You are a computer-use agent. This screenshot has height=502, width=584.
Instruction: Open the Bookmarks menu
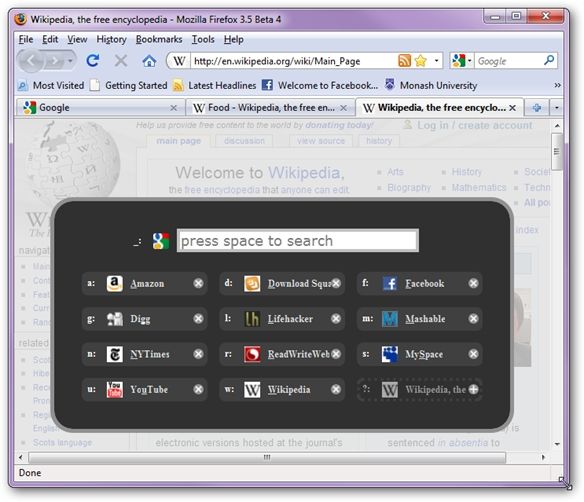tap(159, 39)
